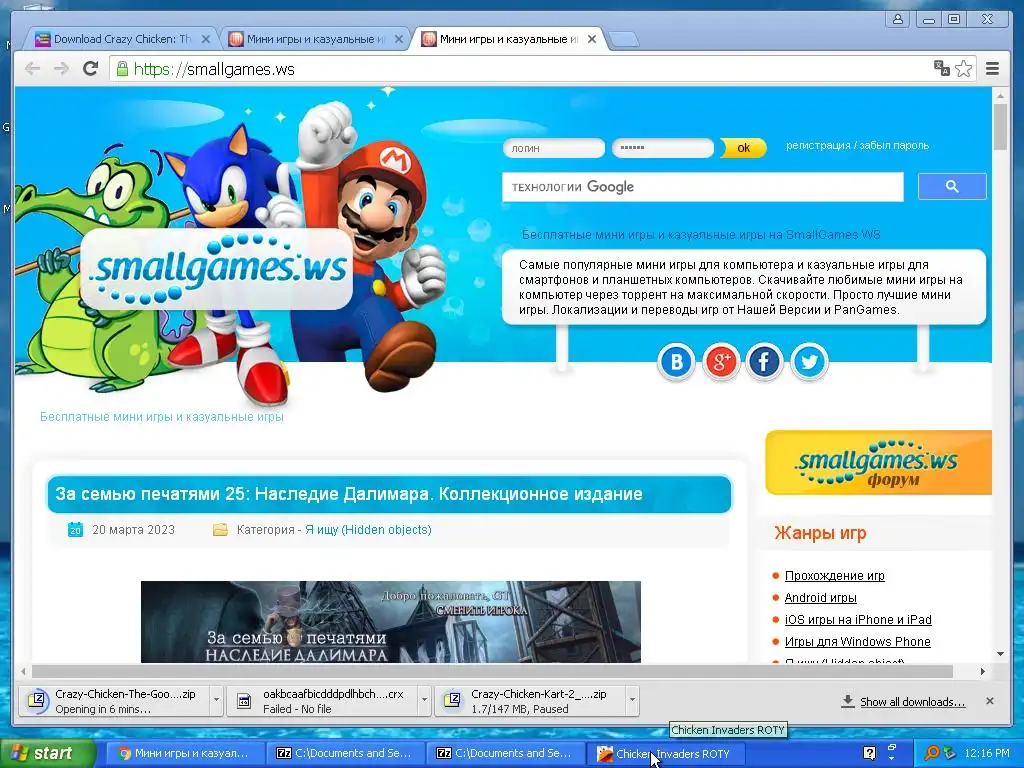The image size is (1024, 768).
Task: Open dropdown for Crazy-Chicken-Kart-2 download
Action: click(632, 700)
